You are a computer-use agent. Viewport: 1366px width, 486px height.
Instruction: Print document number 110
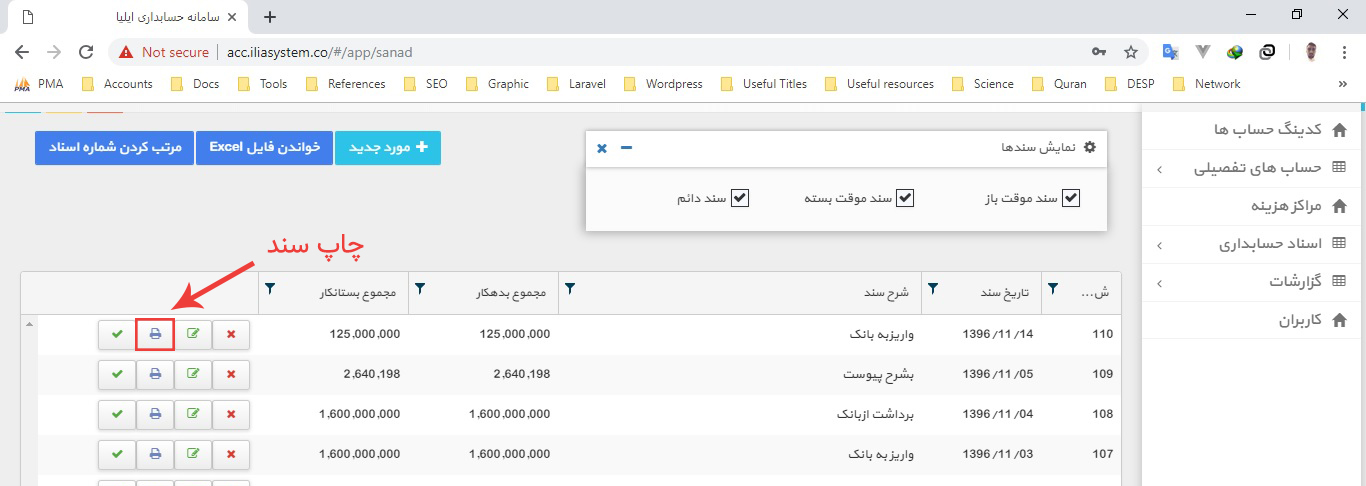pyautogui.click(x=155, y=334)
